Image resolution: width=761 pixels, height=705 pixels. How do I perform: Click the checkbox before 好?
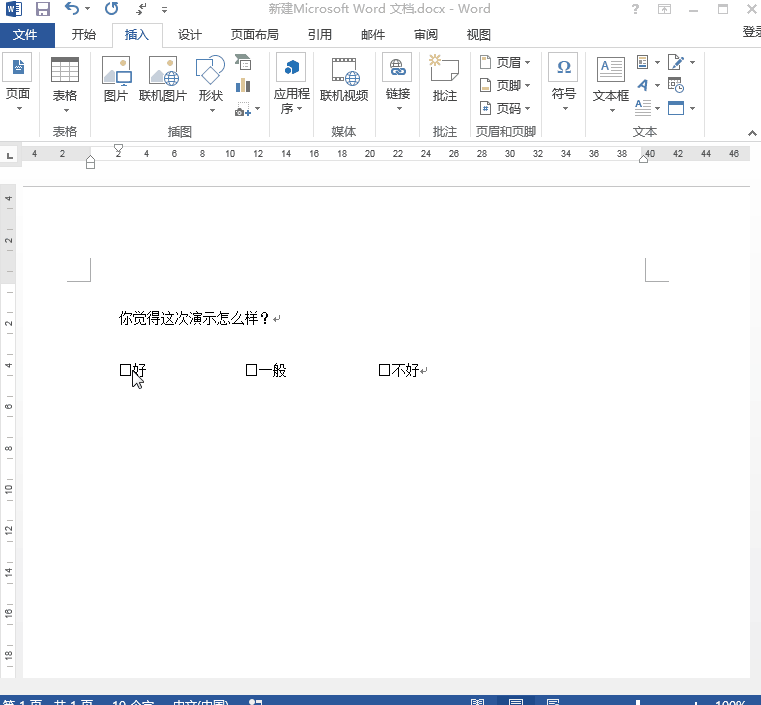pyautogui.click(x=125, y=370)
